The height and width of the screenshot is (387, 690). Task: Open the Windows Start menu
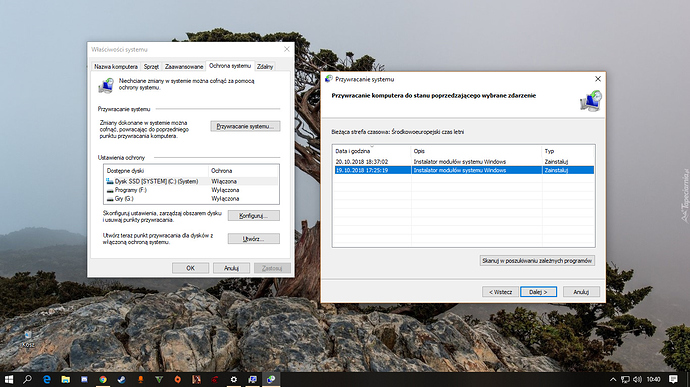coord(9,379)
